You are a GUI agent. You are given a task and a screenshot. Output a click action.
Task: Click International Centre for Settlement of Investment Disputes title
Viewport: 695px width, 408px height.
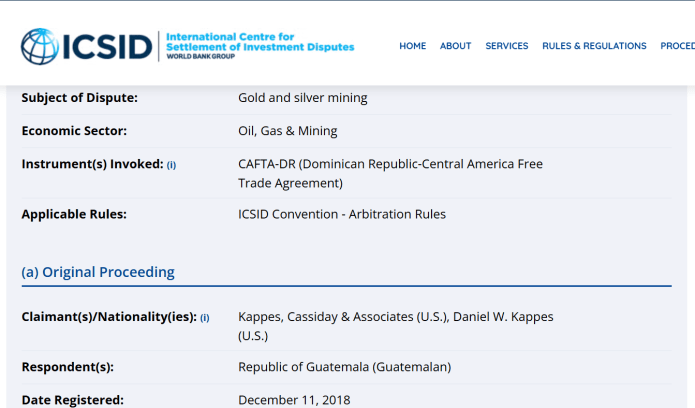coord(259,42)
